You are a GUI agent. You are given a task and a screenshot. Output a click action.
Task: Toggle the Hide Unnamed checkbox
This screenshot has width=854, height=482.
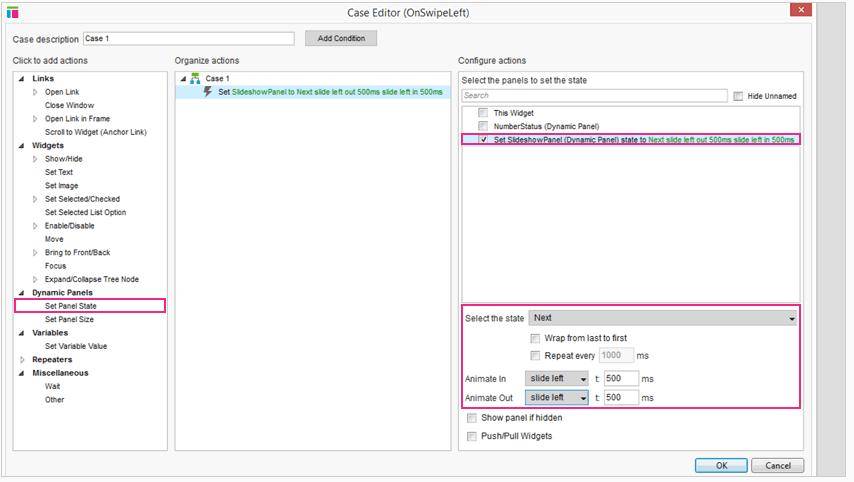[738, 96]
